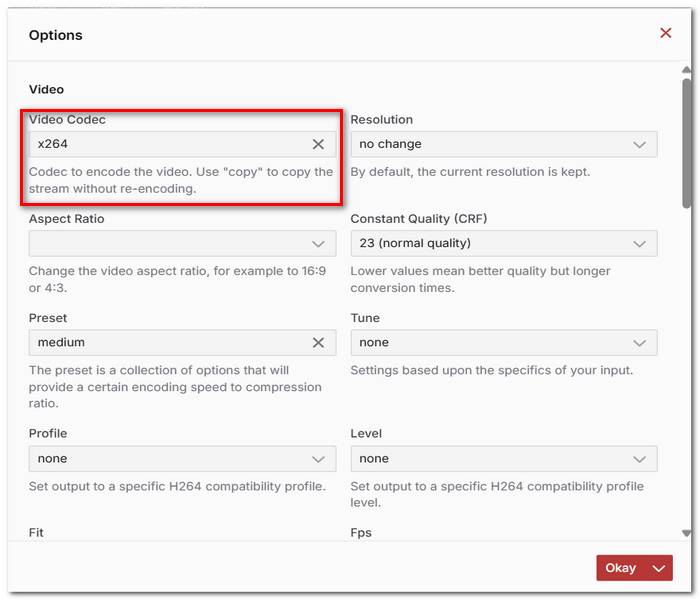The image size is (700, 600).
Task: Click 'Codec to encode the video' description
Action: pyautogui.click(x=181, y=180)
